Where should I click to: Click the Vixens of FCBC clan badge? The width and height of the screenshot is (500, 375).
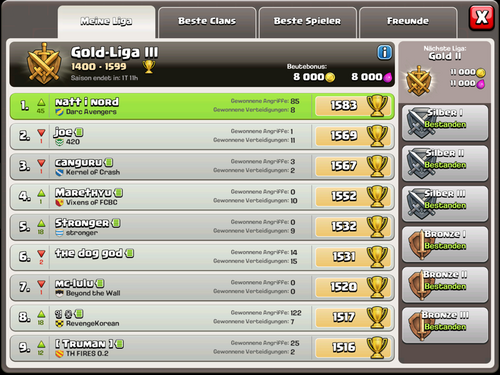tap(59, 202)
